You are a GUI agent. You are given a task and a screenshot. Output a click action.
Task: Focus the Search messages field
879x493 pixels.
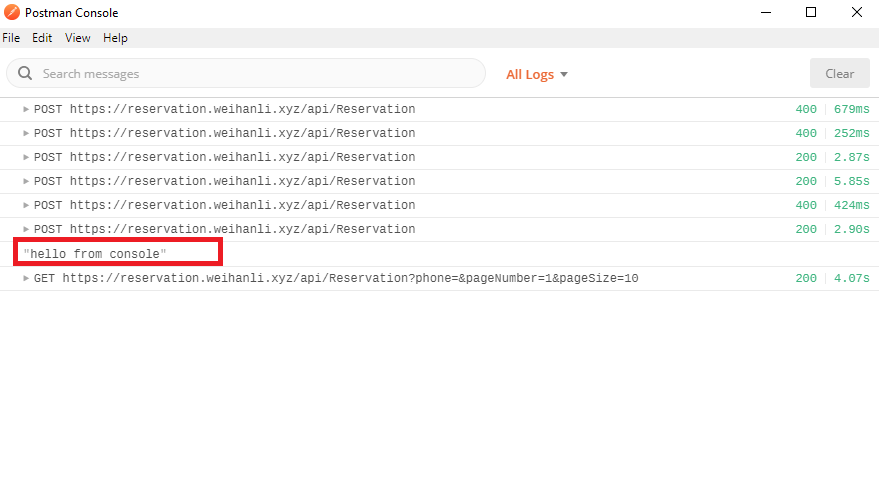point(246,73)
